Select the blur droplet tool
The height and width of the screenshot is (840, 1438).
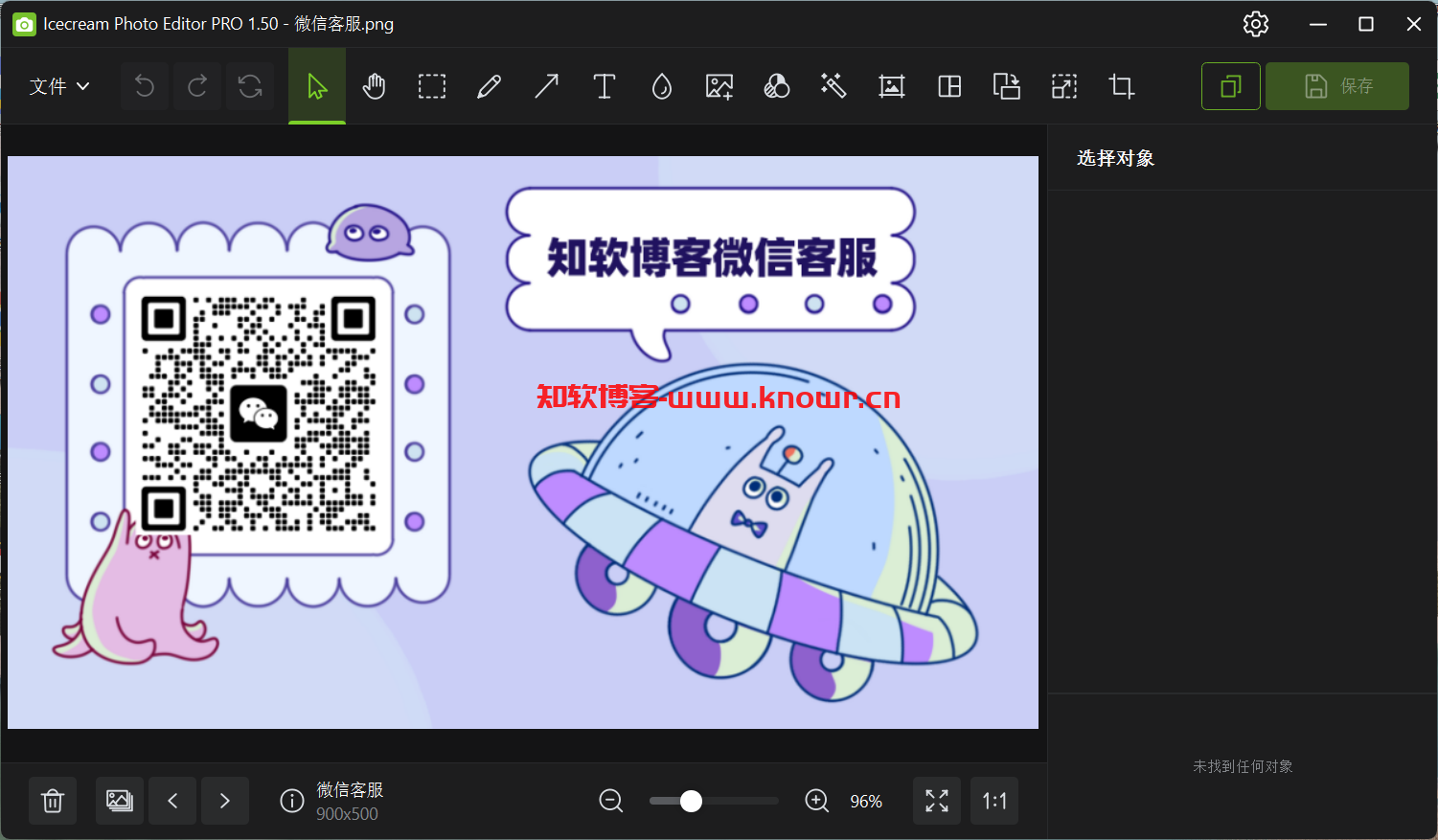[661, 86]
